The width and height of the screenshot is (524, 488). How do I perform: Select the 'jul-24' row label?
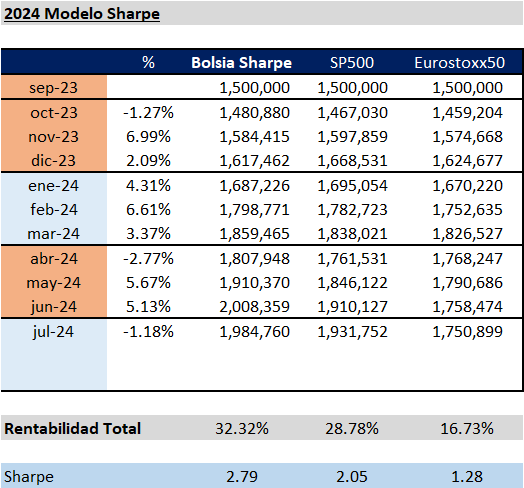(53, 332)
